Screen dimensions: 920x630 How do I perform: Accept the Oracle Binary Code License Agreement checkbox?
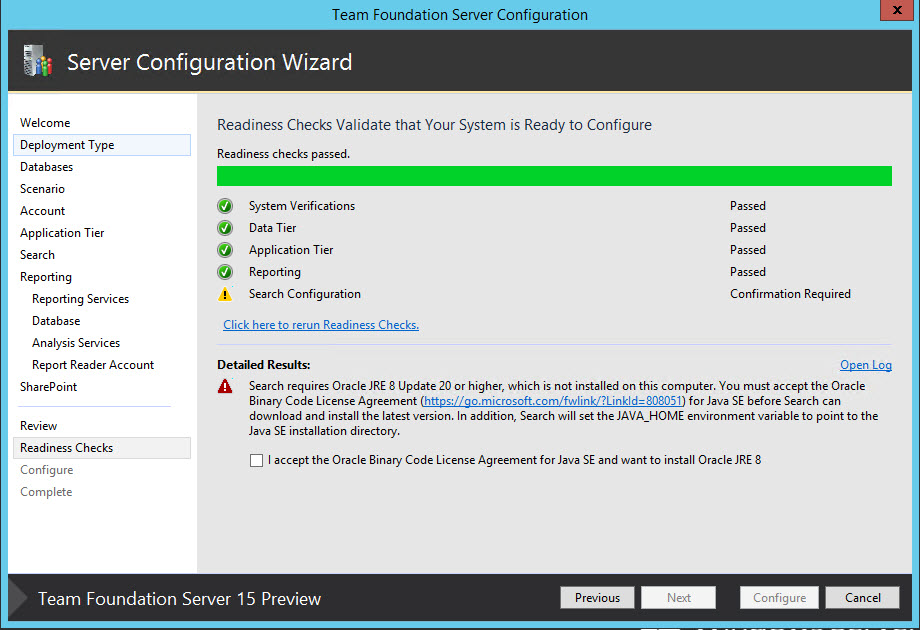click(256, 460)
